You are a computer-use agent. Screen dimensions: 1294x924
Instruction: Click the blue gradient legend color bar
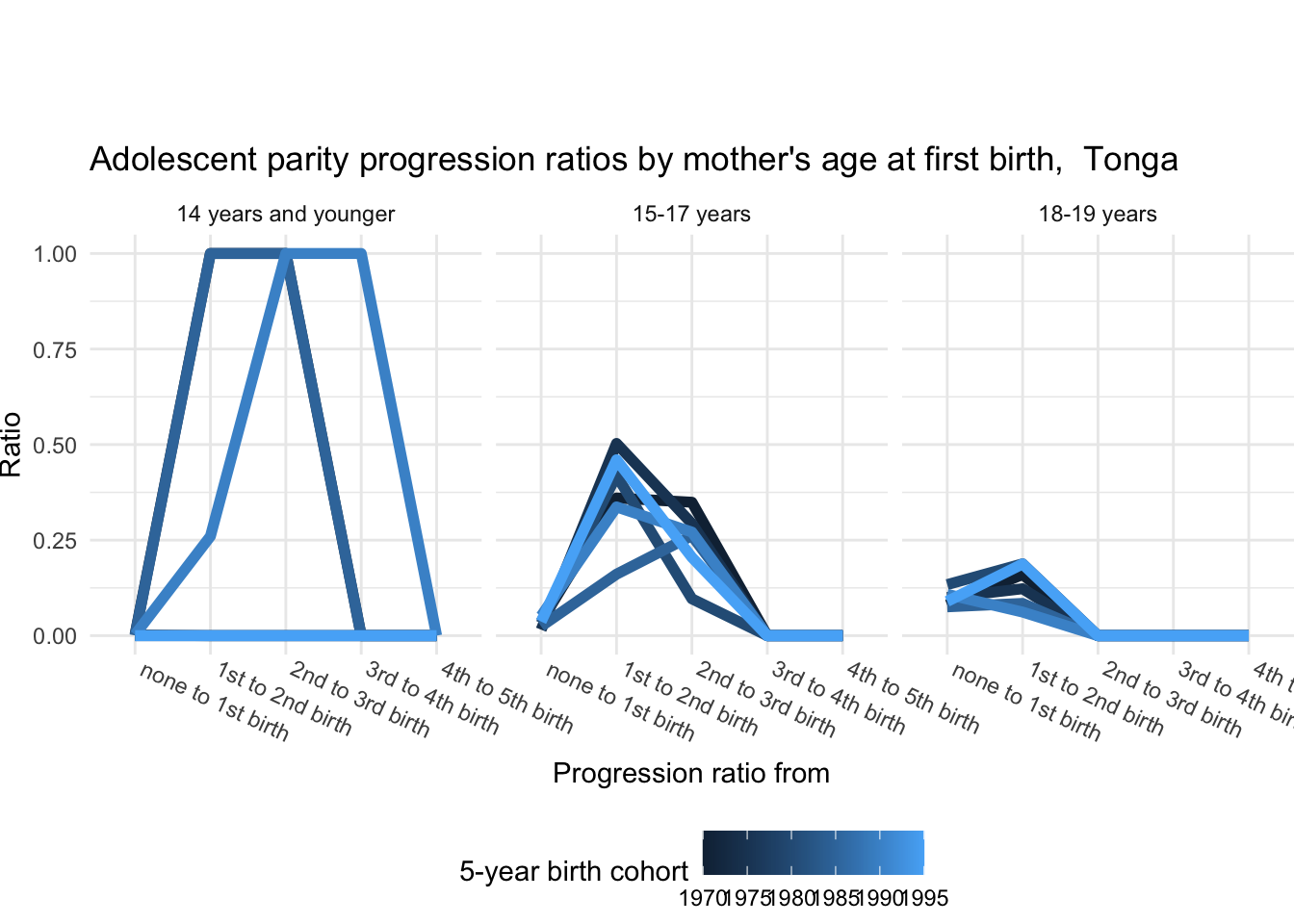click(x=814, y=853)
